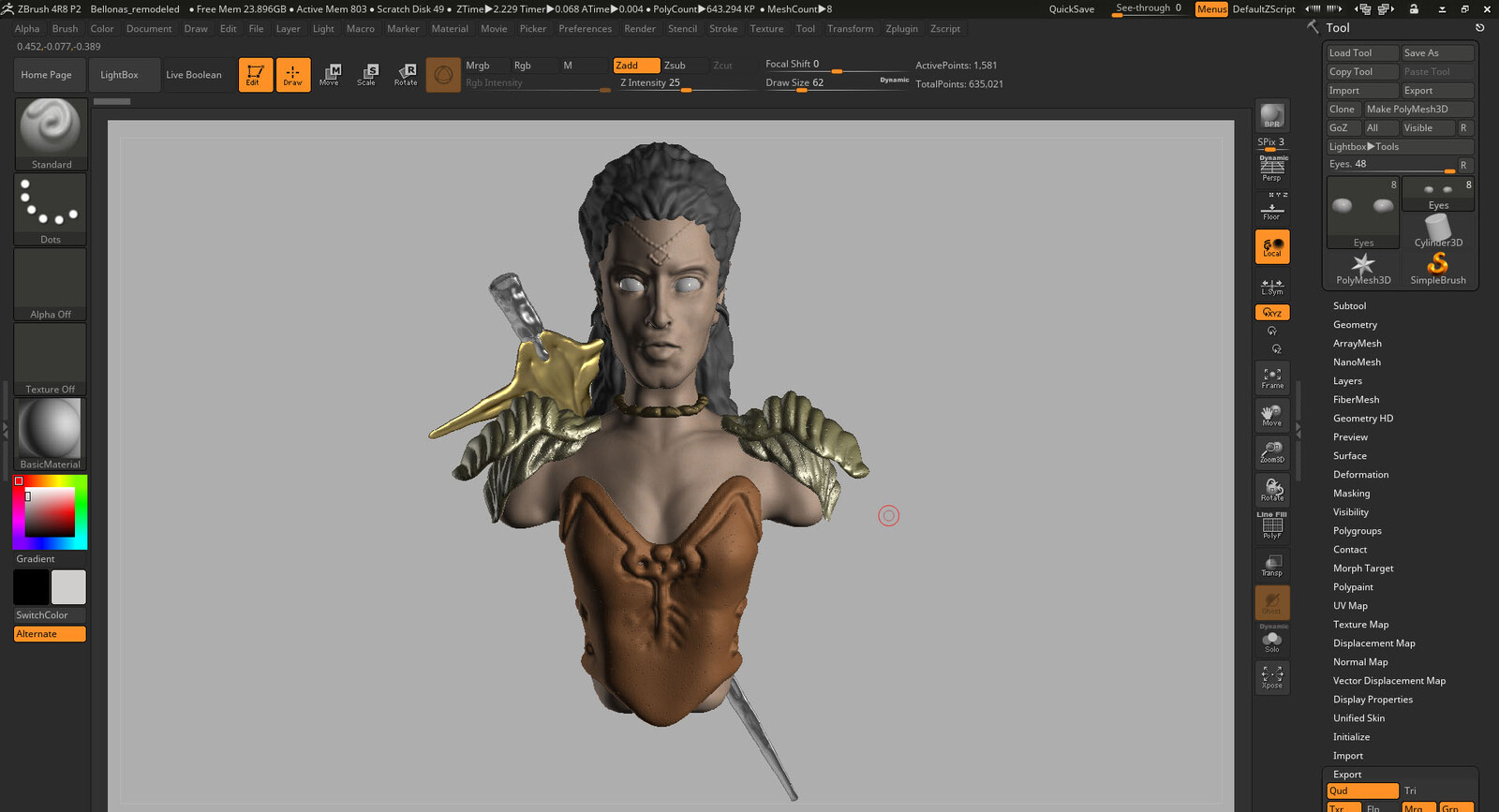Toggle the Menus button
Screen dimensions: 1499x812
[1211, 9]
